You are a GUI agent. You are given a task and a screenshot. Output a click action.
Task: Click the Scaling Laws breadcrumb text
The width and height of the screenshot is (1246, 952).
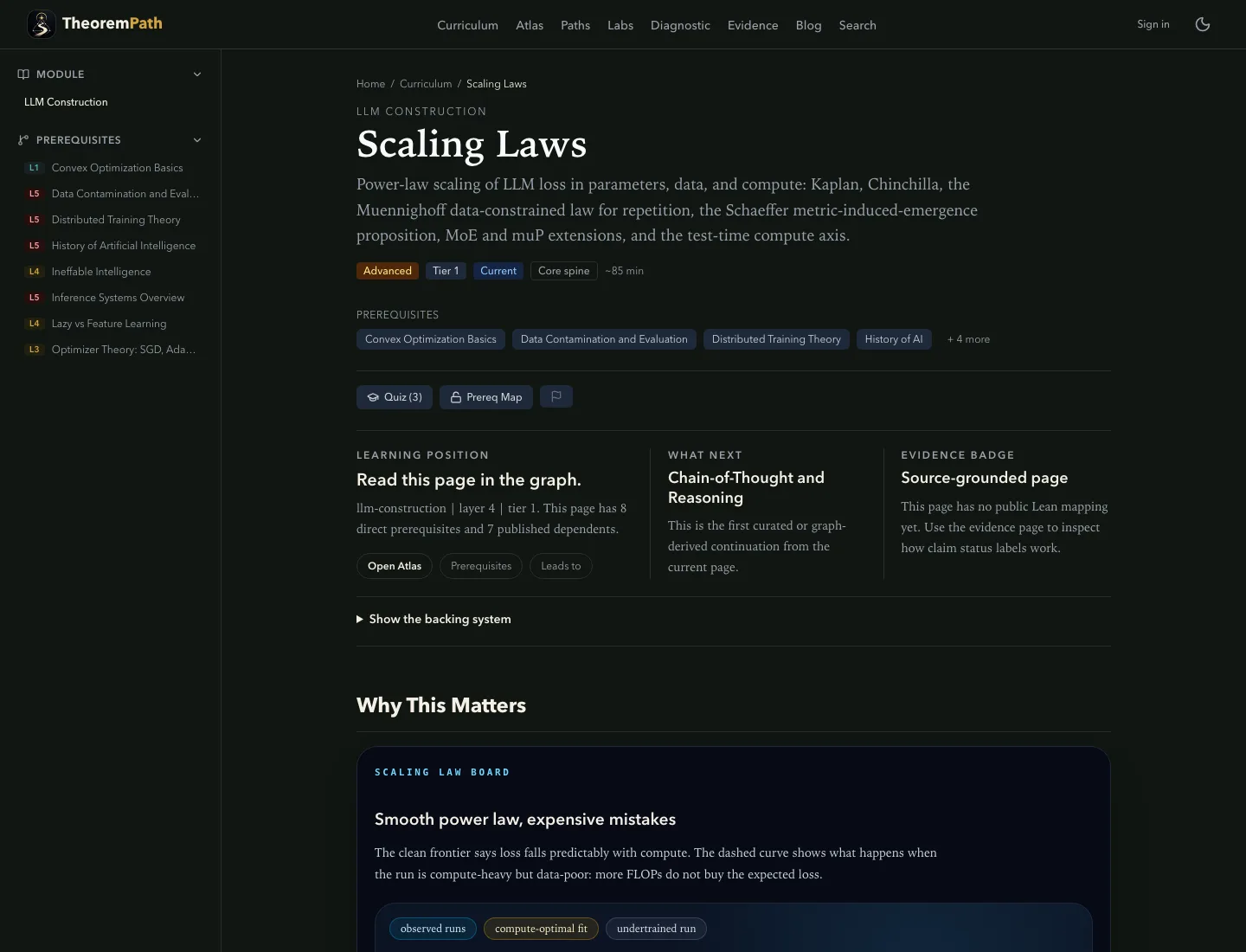pyautogui.click(x=497, y=84)
